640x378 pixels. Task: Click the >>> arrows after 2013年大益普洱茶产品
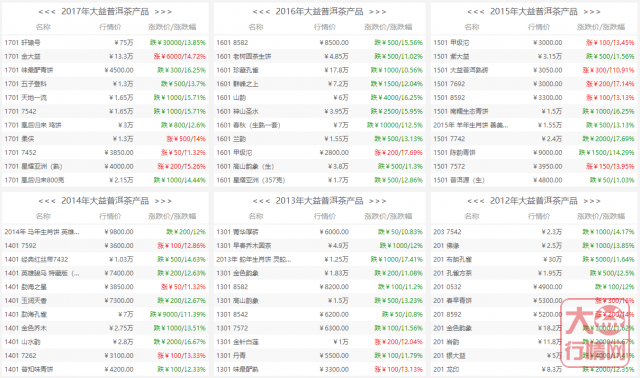[x=378, y=201]
